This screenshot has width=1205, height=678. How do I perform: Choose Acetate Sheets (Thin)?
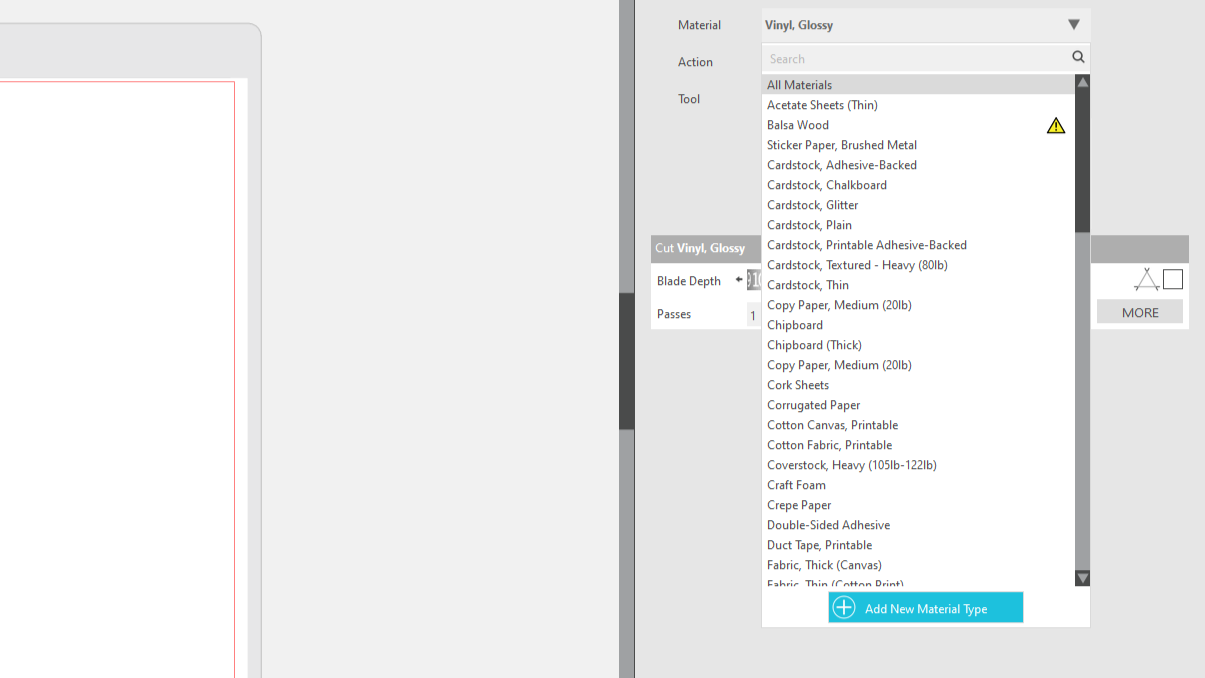pos(918,105)
